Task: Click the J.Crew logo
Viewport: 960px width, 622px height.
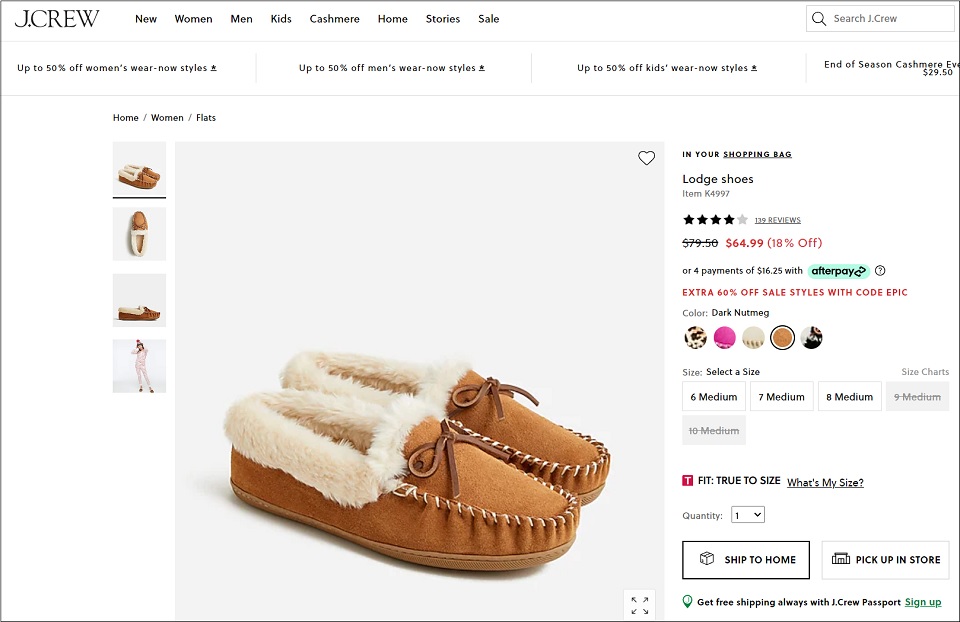Action: 56,19
